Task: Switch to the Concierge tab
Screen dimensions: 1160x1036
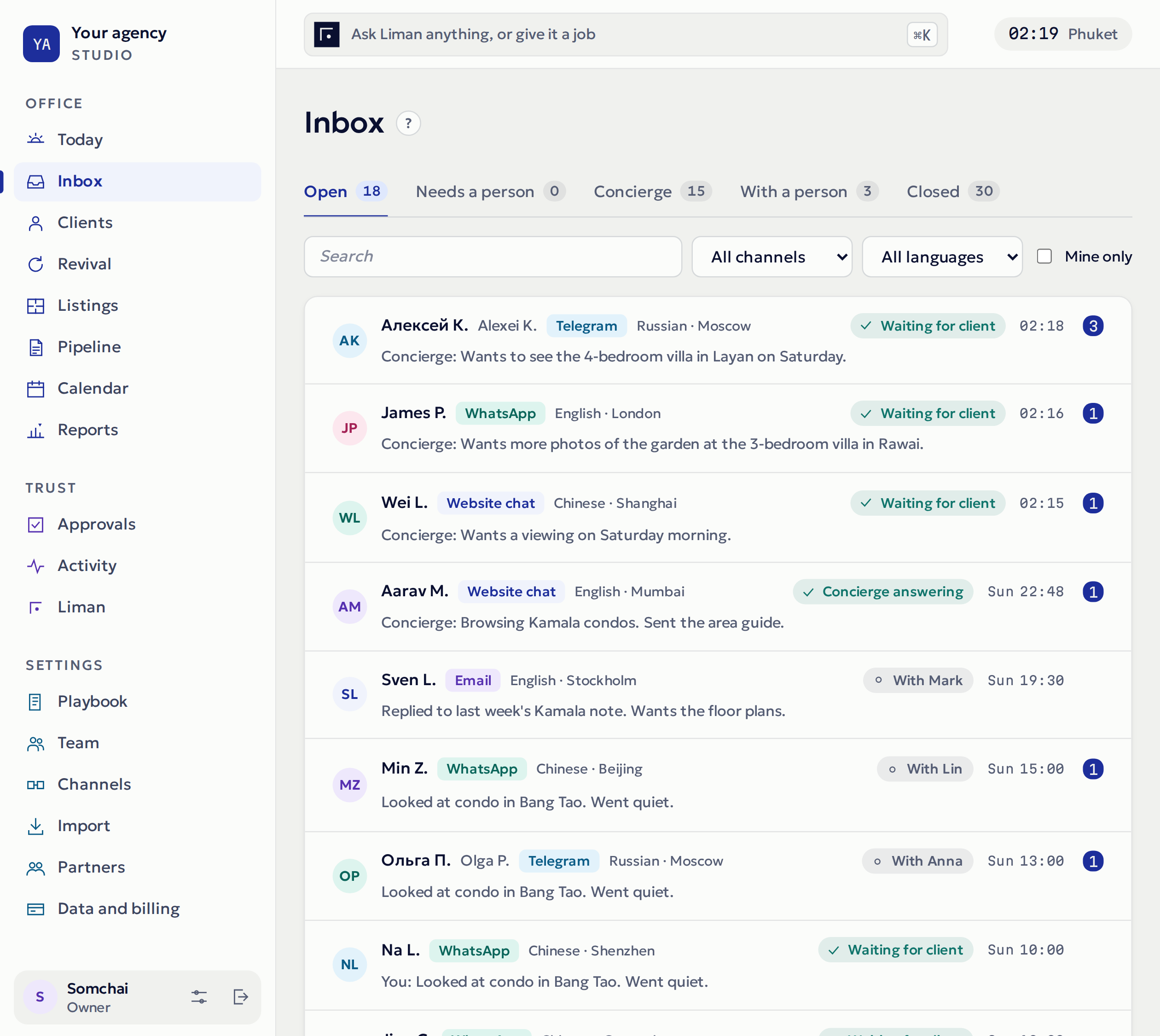Action: click(x=652, y=192)
